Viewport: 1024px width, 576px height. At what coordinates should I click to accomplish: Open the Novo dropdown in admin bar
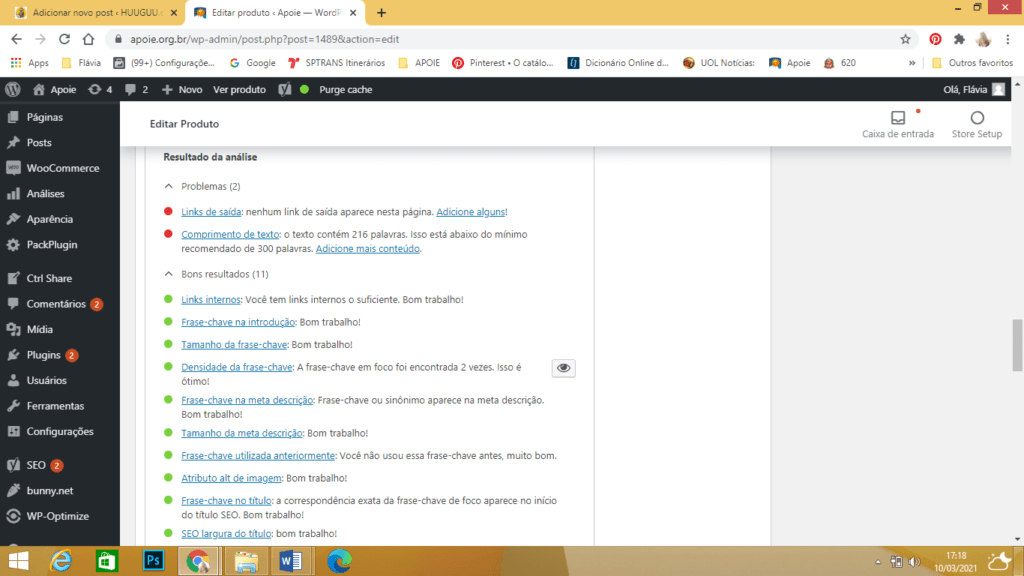click(182, 89)
